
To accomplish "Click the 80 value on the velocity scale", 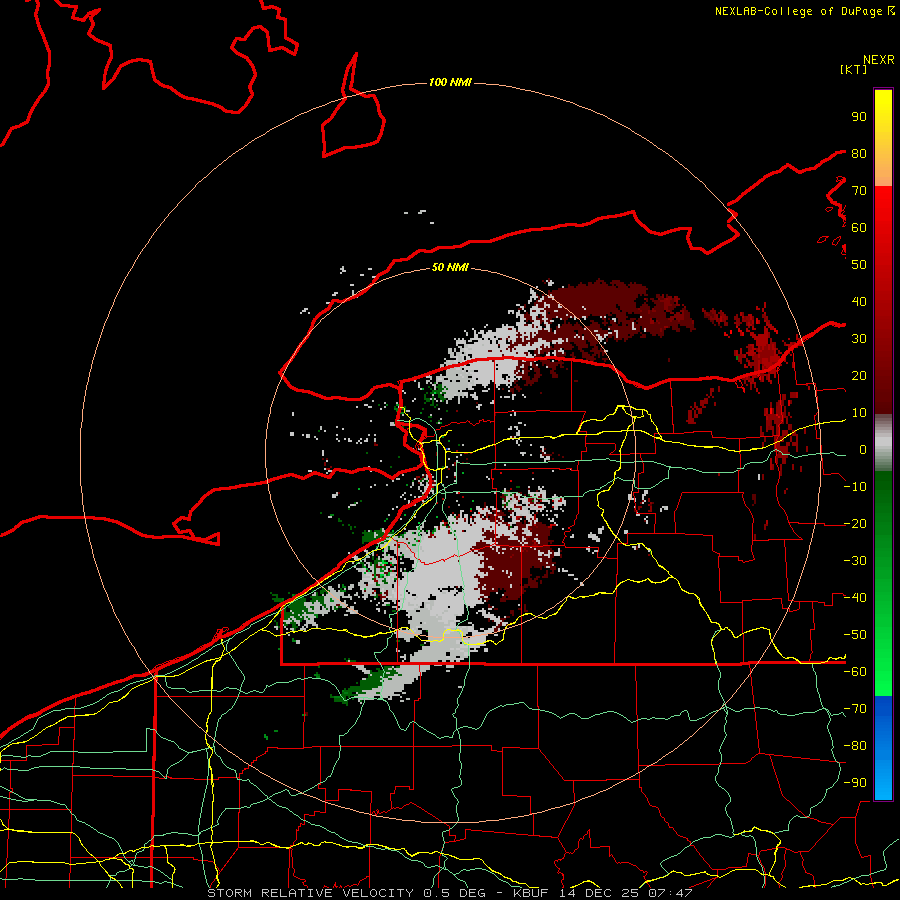I will coord(859,154).
